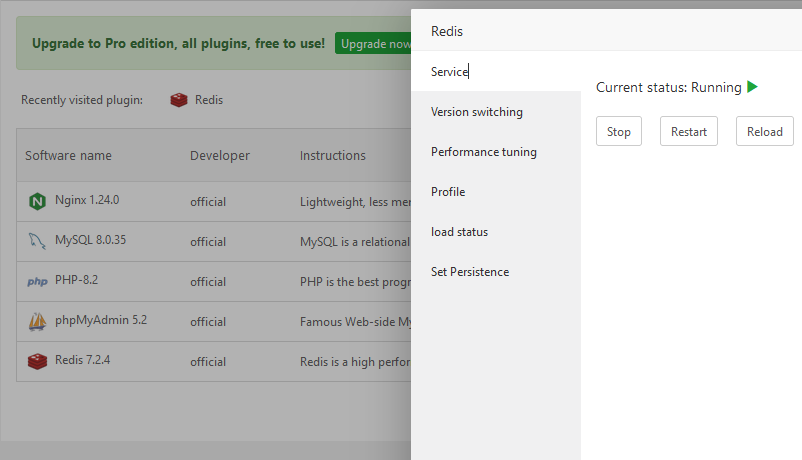Image resolution: width=802 pixels, height=460 pixels.
Task: Click the MySQL dolphin icon
Action: tap(38, 241)
